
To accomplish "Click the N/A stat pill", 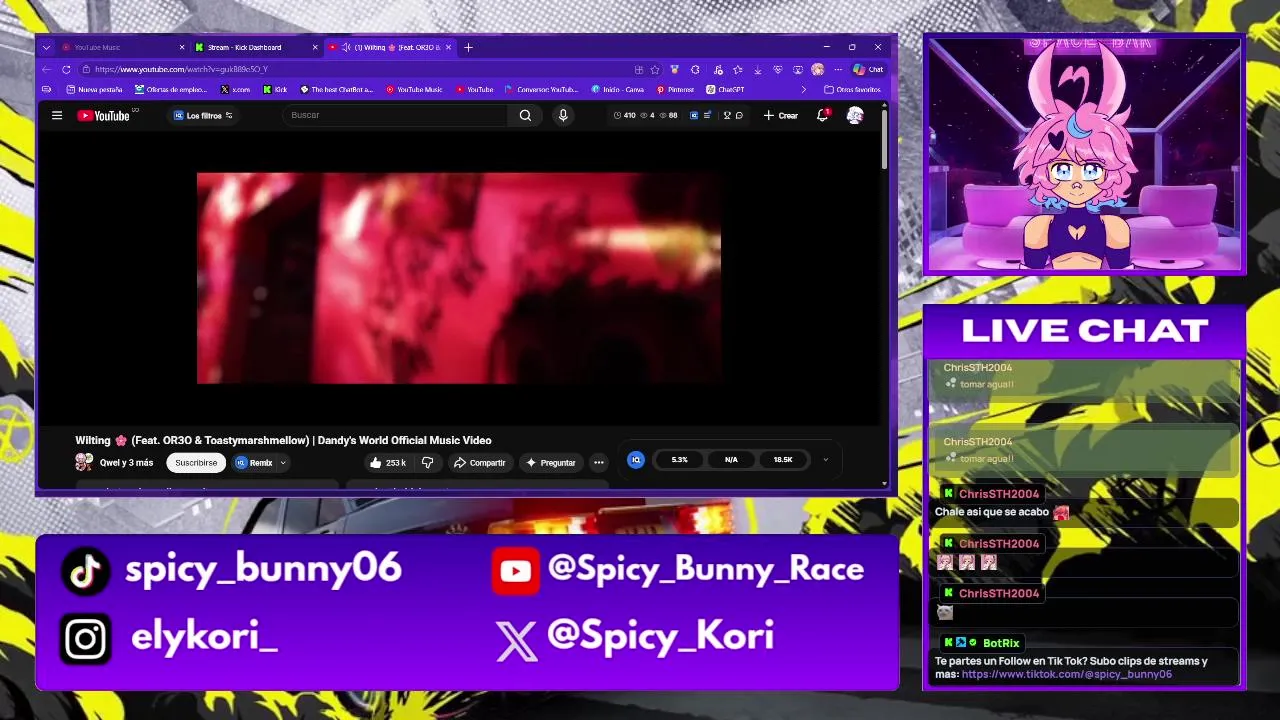I will (x=731, y=460).
